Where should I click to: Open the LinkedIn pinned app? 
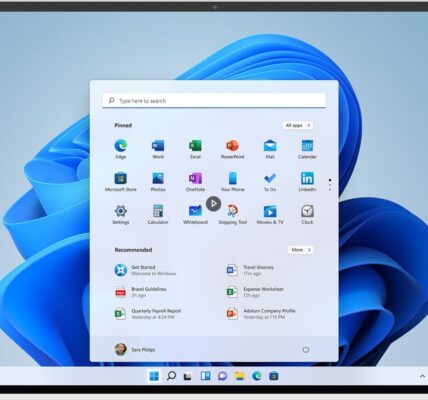click(307, 182)
